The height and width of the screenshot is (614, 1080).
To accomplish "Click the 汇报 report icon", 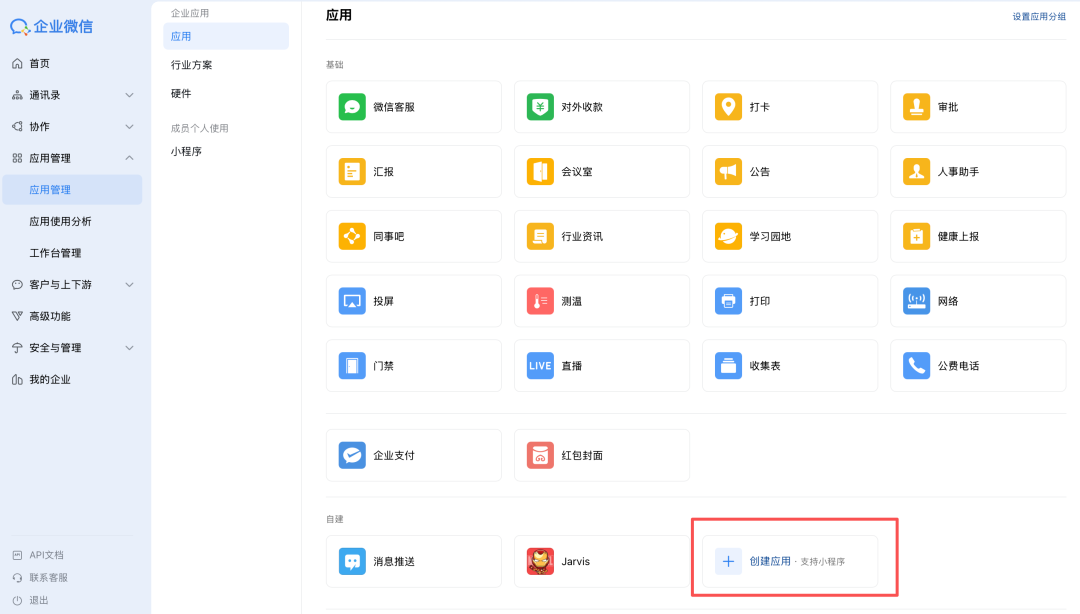I will [x=352, y=172].
